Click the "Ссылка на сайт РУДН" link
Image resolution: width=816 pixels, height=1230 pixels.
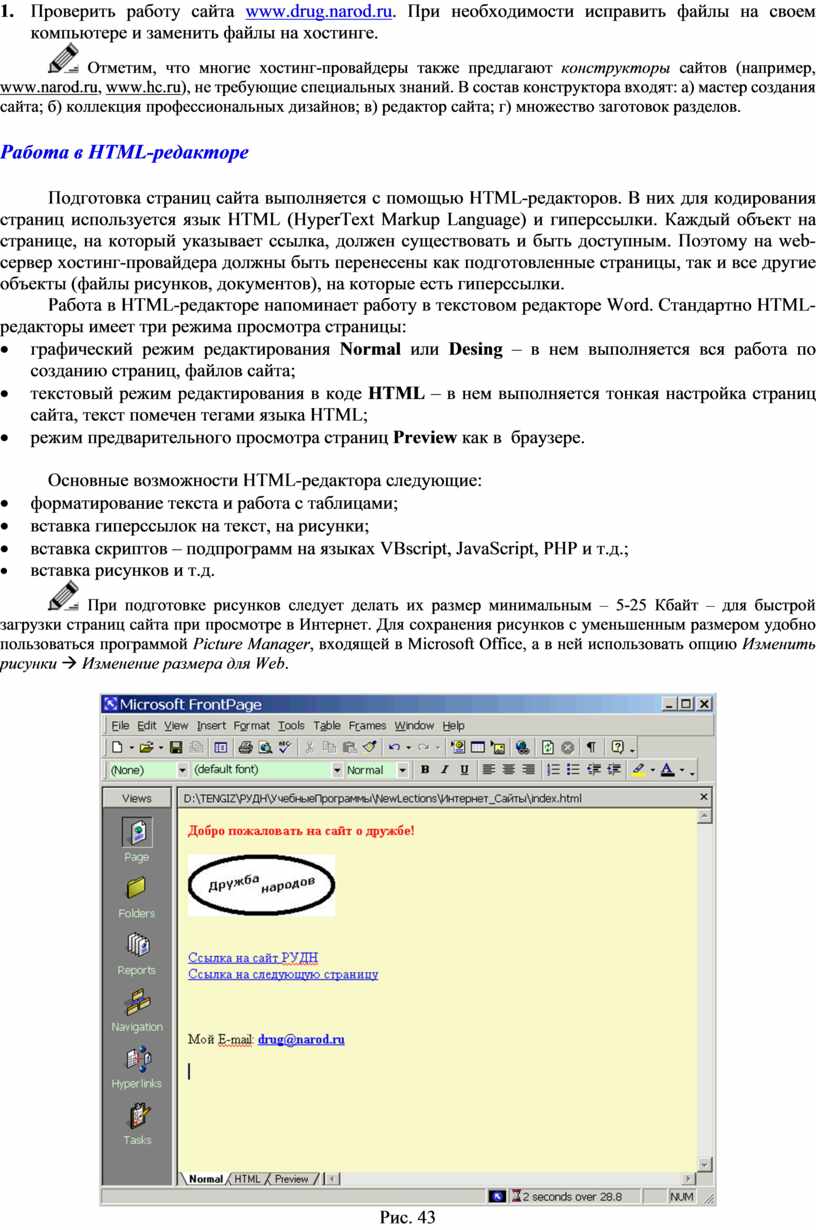point(253,957)
